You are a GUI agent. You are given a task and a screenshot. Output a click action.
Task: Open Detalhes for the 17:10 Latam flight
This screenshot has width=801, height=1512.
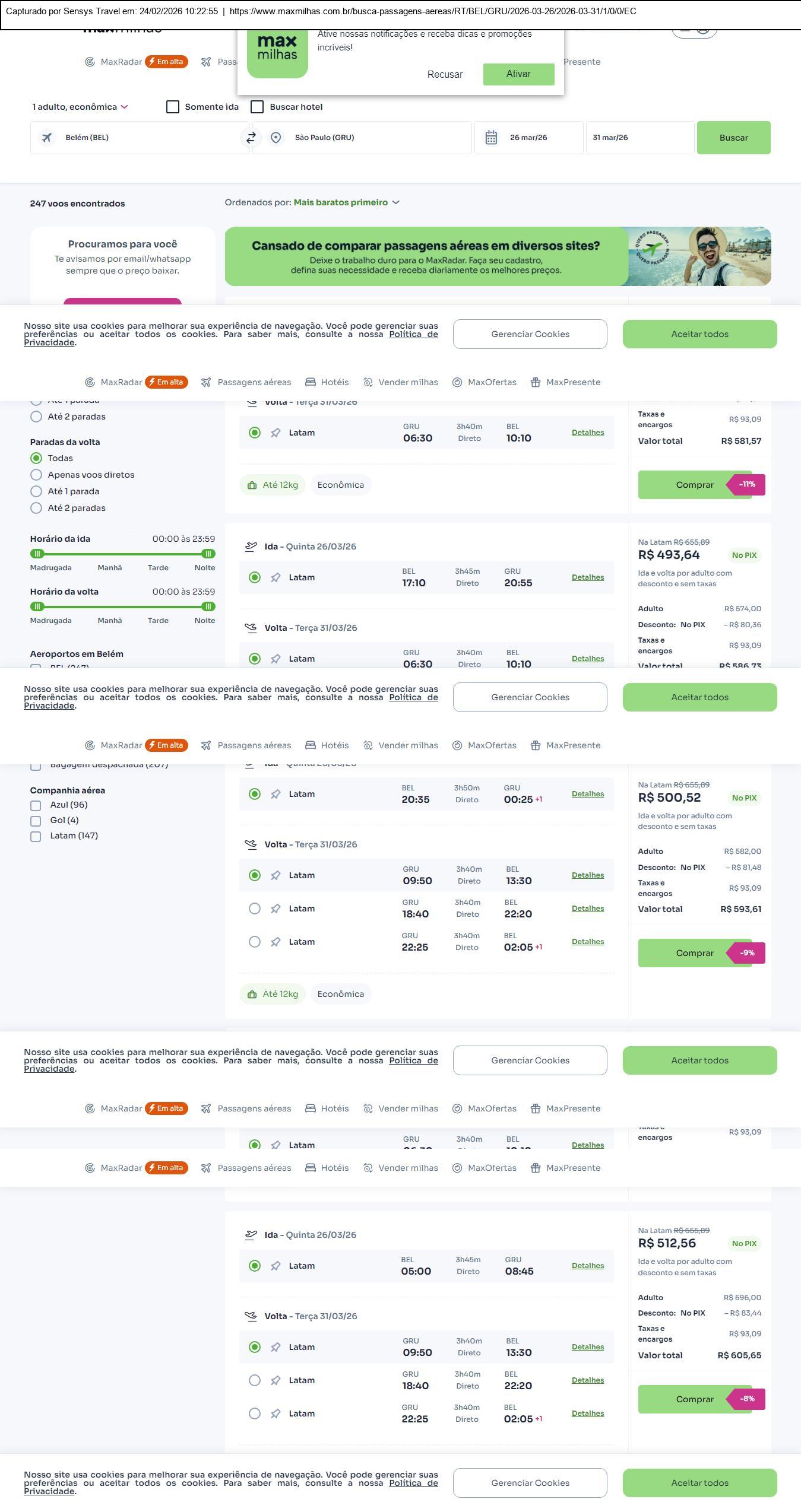click(587, 577)
